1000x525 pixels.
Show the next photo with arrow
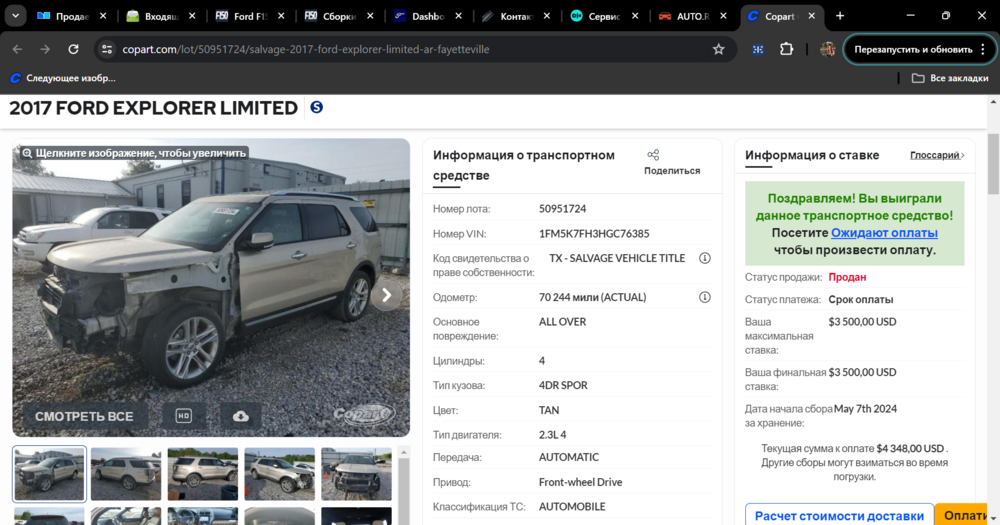(x=386, y=295)
